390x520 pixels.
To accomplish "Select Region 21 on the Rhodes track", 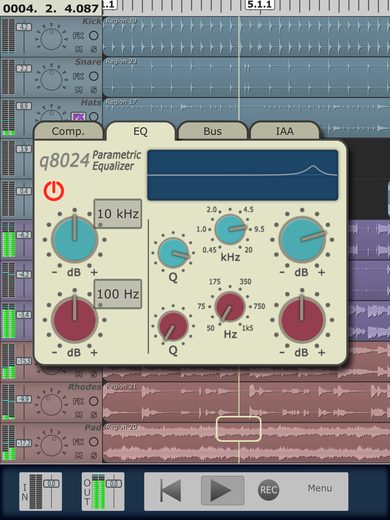I will pos(246,402).
